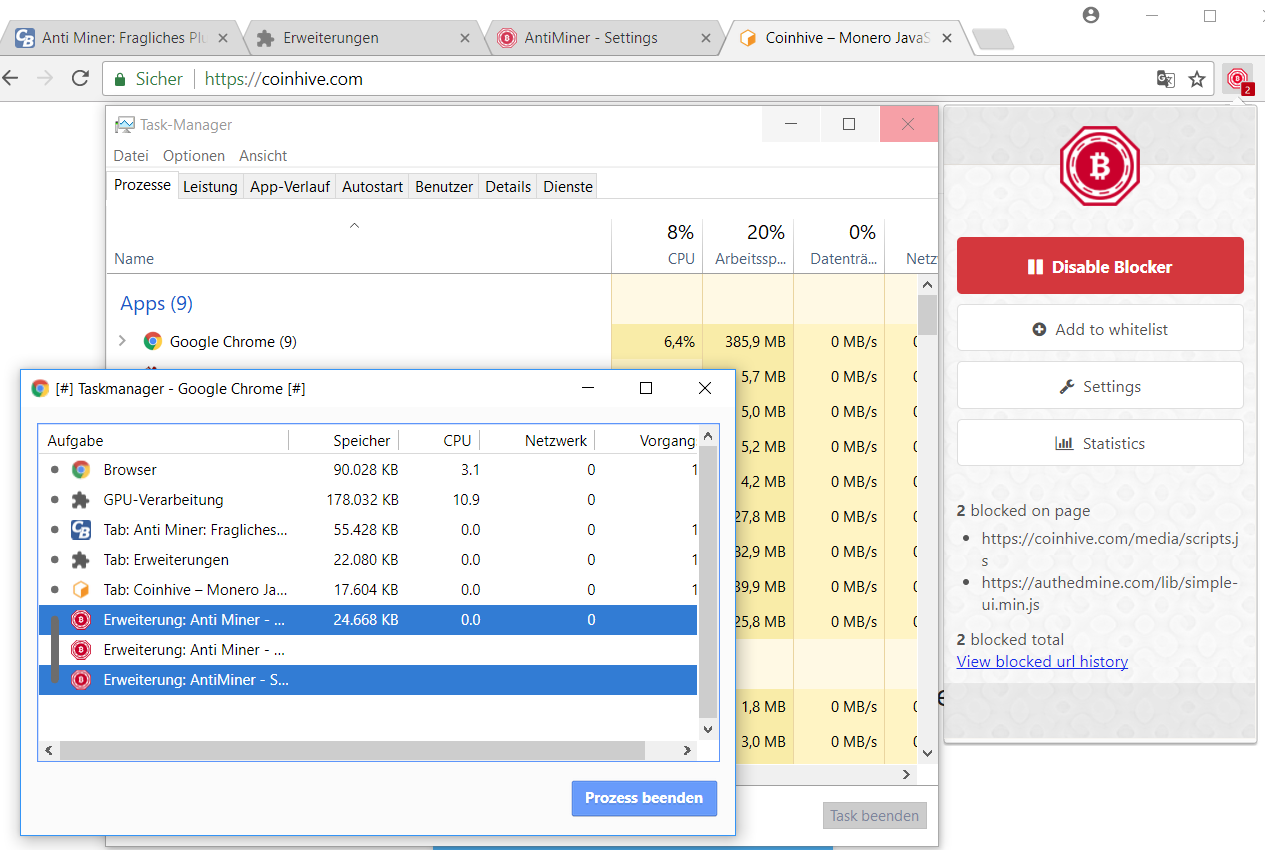Sort by the Speicher column header
Viewport: 1265px width, 850px height.
(x=343, y=440)
